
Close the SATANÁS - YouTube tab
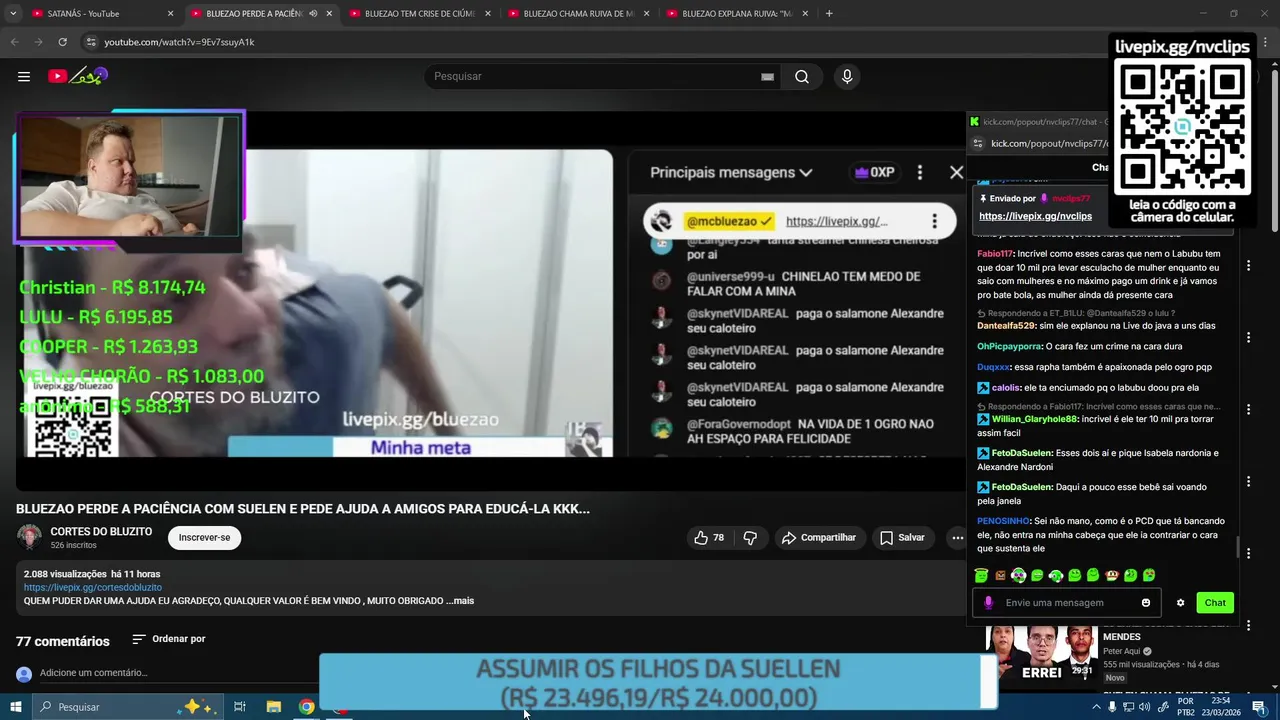(170, 13)
